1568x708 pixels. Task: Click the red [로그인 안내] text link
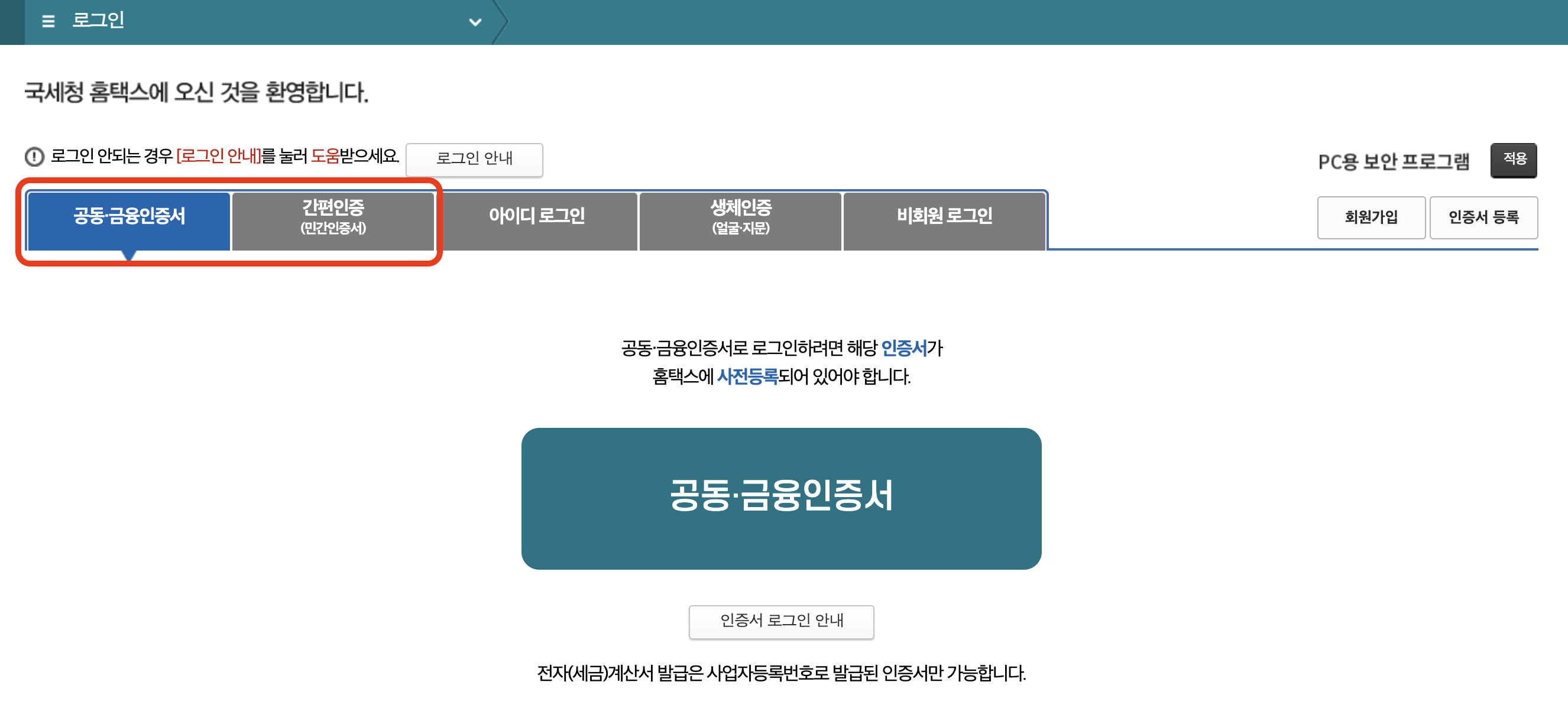pos(218,157)
